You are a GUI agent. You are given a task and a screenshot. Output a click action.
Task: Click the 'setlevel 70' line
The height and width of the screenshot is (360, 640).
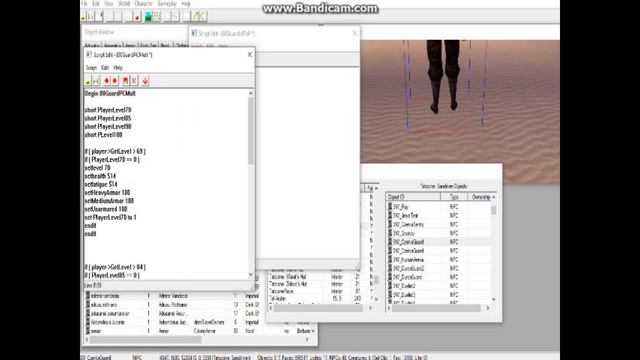[98, 168]
